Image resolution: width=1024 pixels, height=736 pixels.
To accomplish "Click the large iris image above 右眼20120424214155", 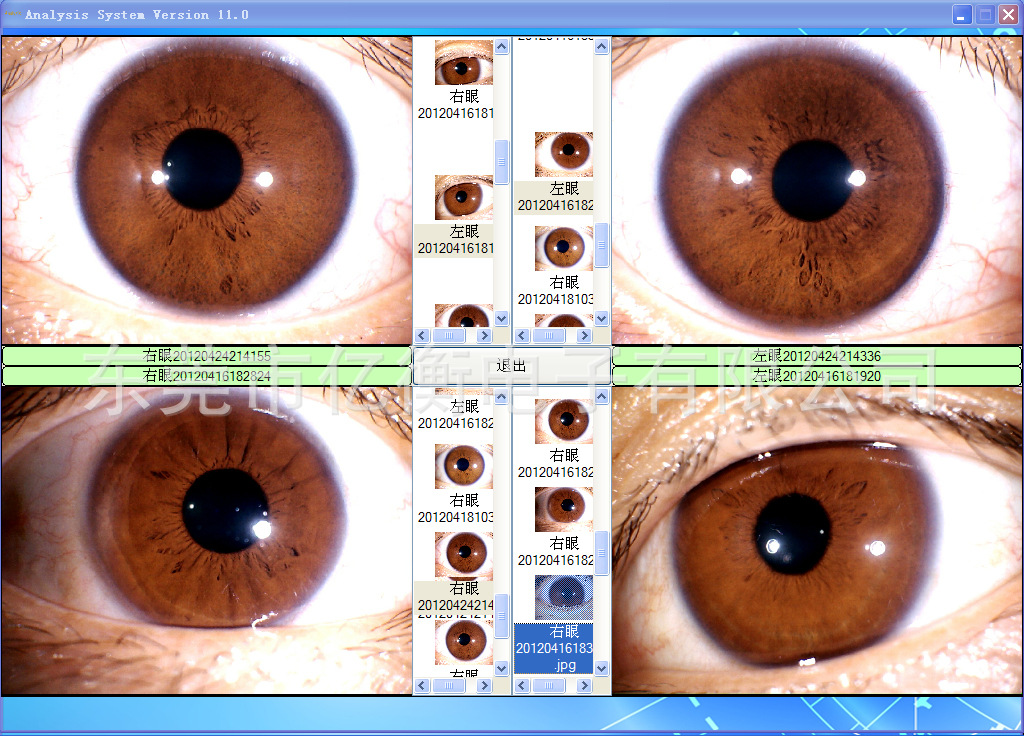I will click(x=207, y=190).
